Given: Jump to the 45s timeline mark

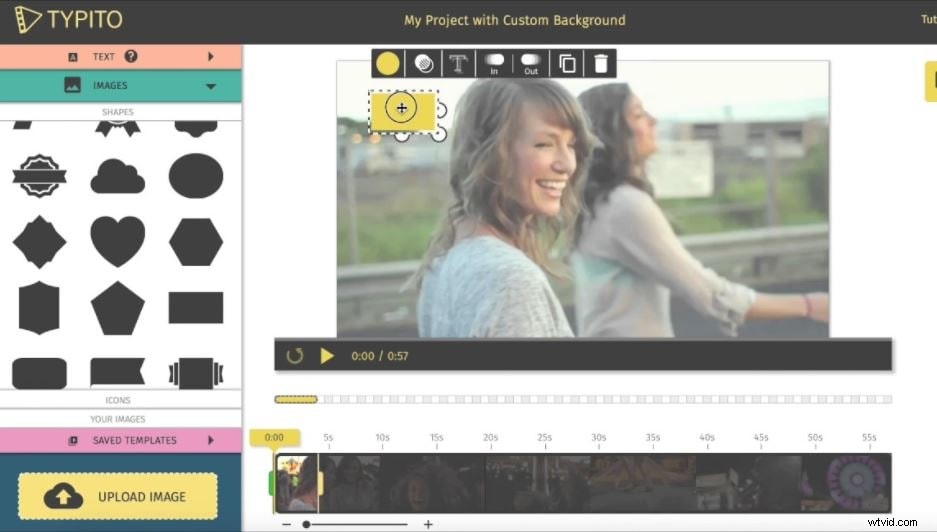Looking at the screenshot, I should click(x=761, y=438).
